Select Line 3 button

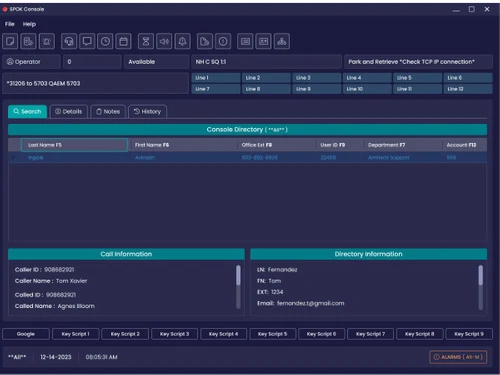pos(316,78)
